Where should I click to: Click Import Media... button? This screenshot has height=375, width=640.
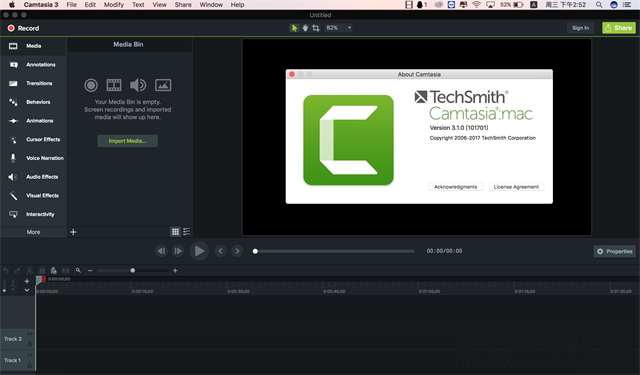coord(127,141)
